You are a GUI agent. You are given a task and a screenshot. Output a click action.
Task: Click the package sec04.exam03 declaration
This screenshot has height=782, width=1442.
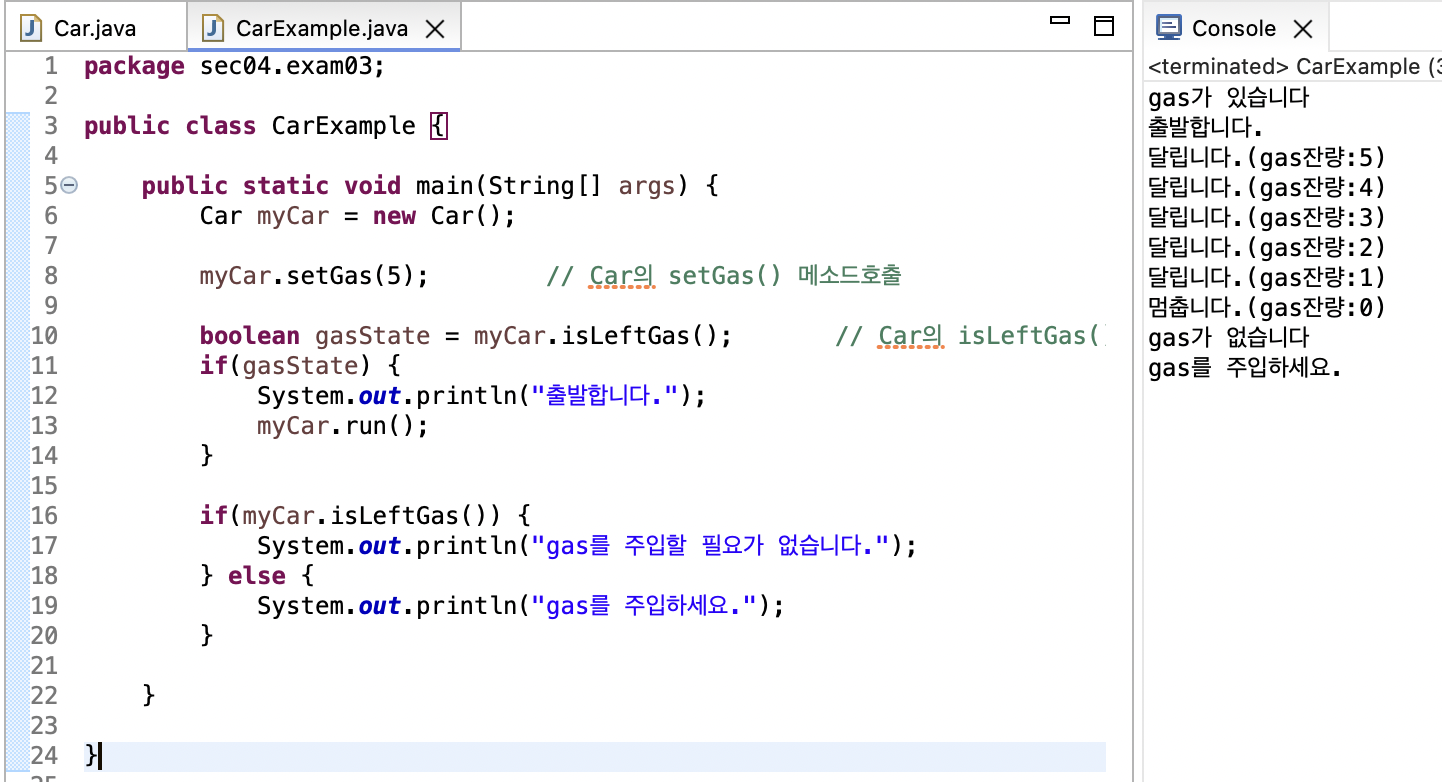pyautogui.click(x=234, y=67)
